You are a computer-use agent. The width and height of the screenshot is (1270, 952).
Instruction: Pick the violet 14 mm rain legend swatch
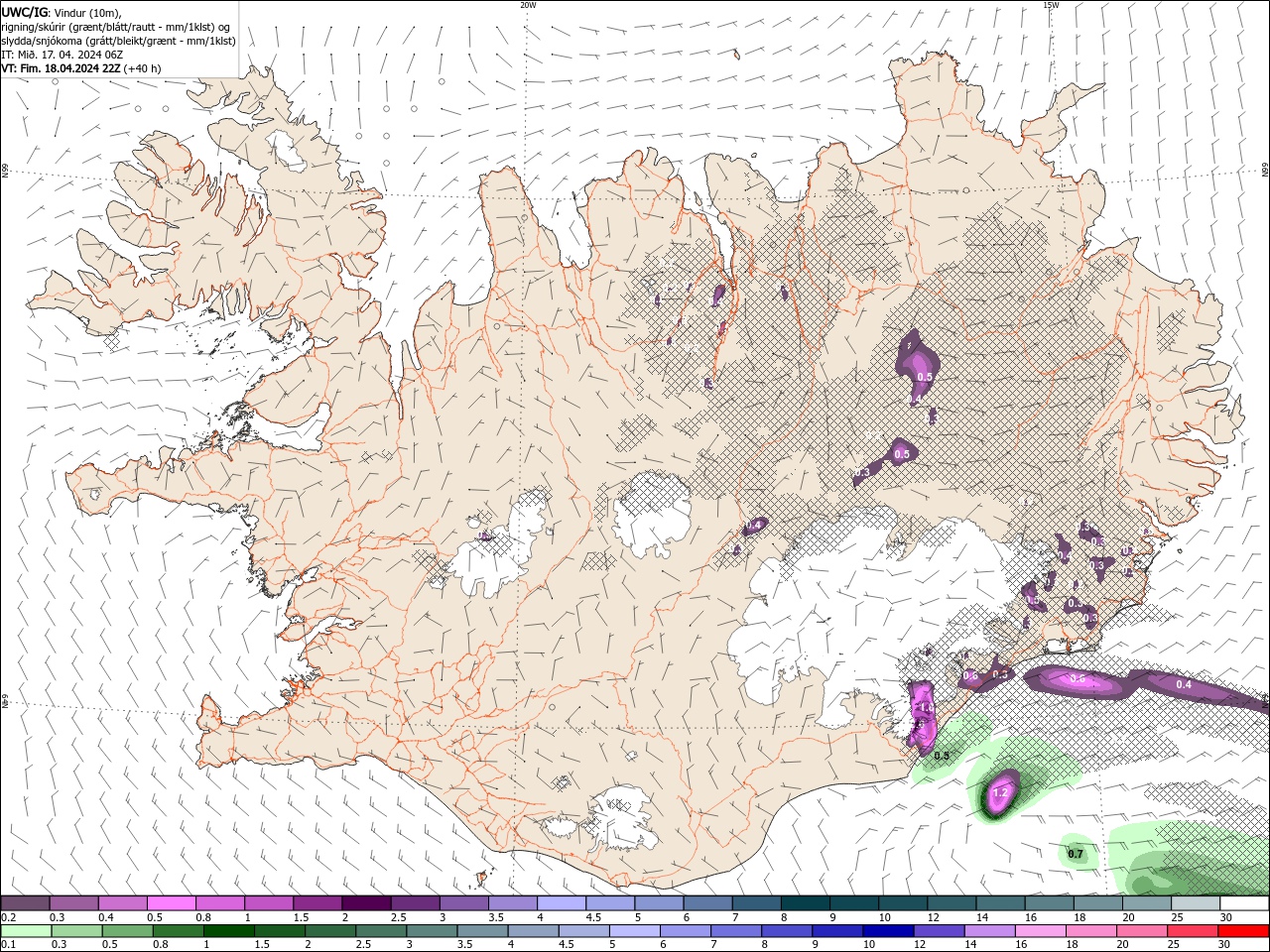[988, 931]
